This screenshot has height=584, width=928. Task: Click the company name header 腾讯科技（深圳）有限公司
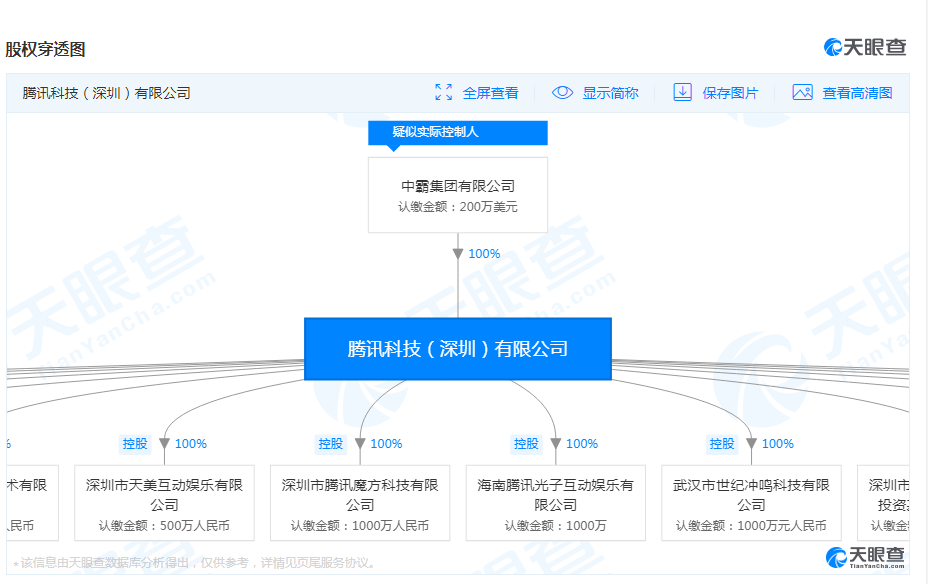coord(104,92)
